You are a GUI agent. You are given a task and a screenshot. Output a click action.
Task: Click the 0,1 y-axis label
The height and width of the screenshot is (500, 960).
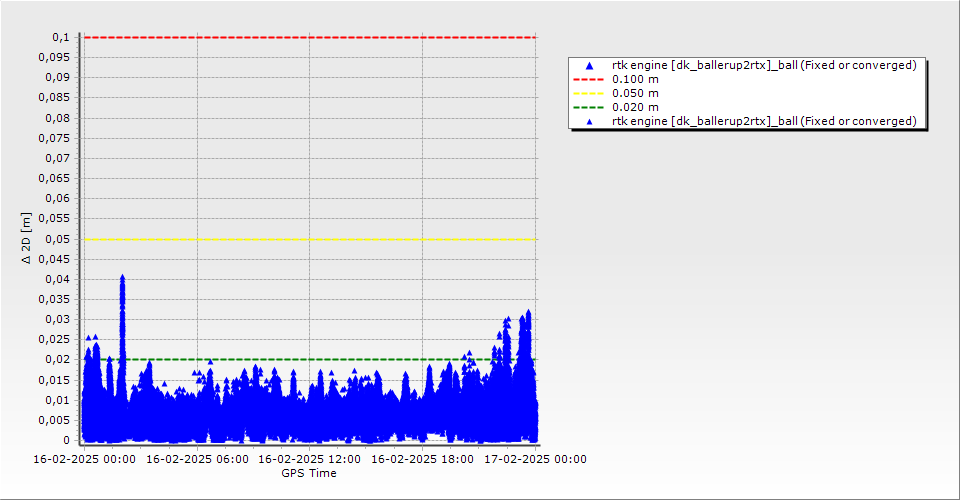pos(61,37)
